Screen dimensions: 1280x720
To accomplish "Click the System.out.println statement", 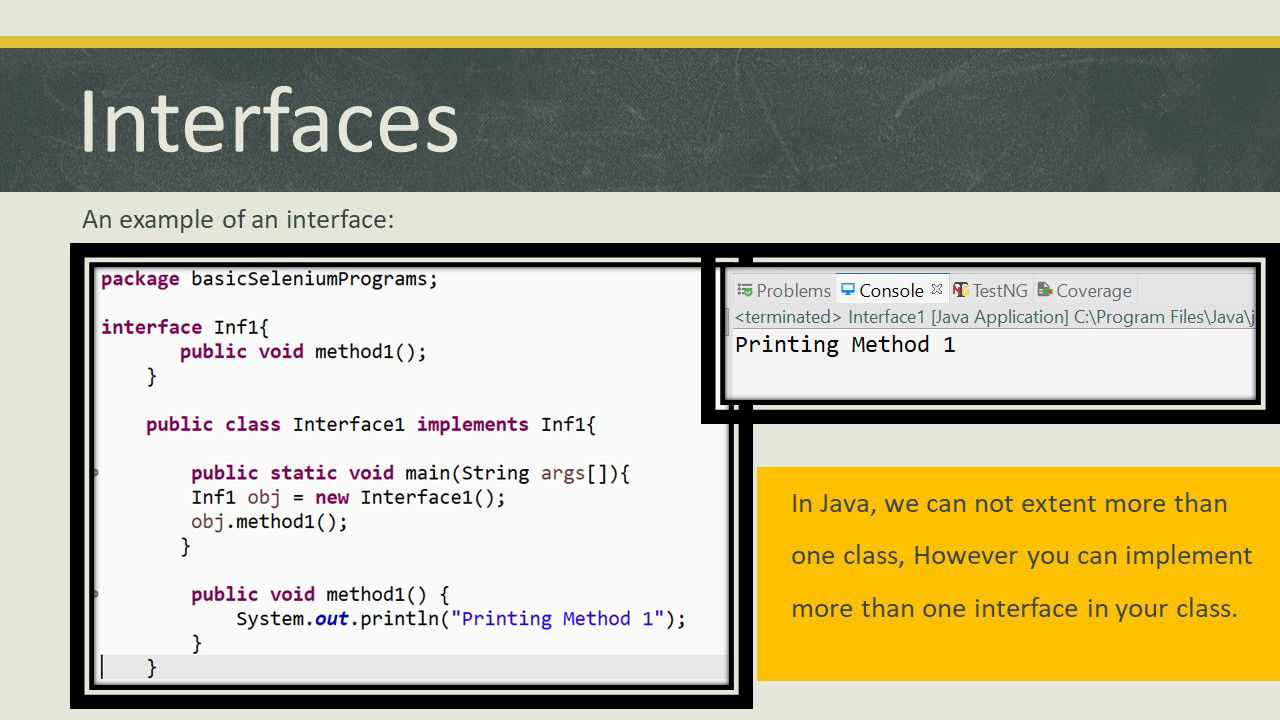I will click(461, 619).
